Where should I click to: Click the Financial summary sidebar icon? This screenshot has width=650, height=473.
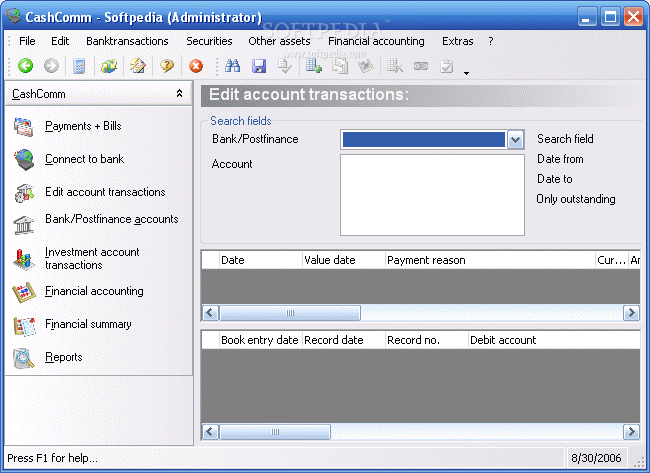(x=24, y=326)
